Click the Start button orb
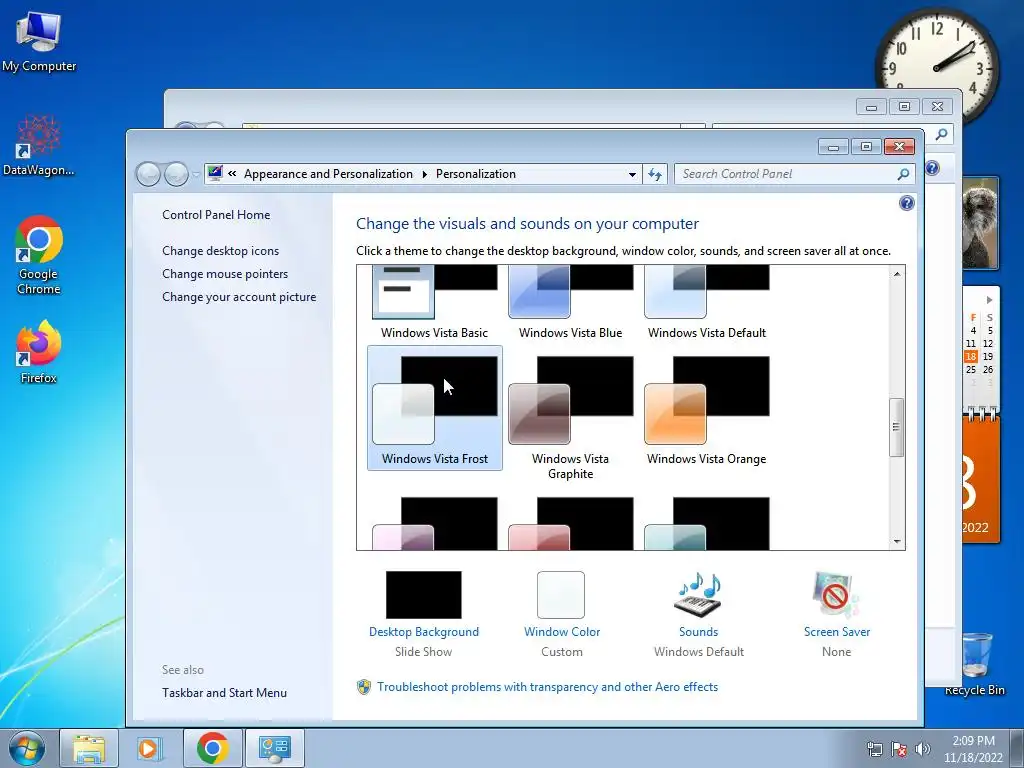 27,748
